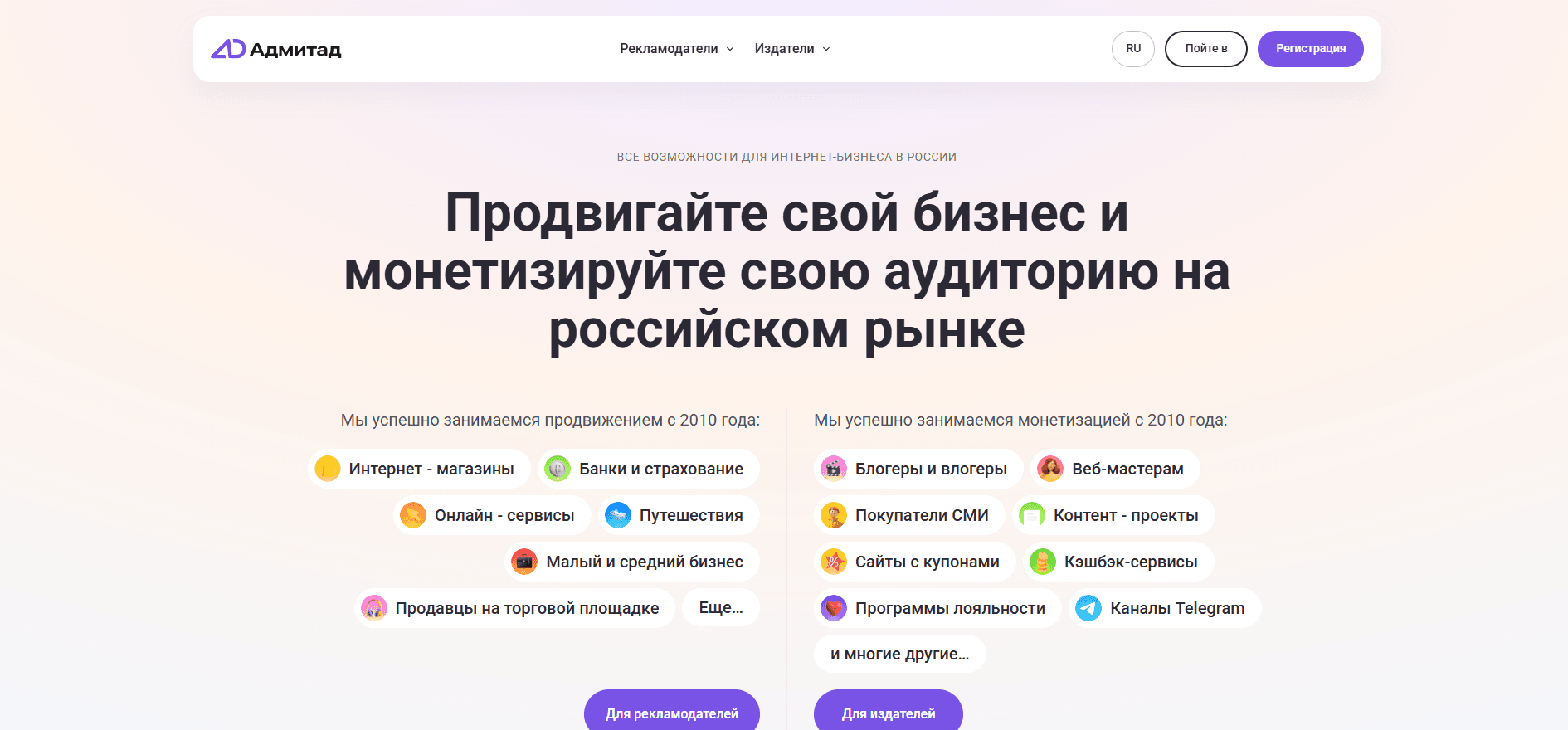Click the camera icon beside Блогеры и влогеры
1568x730 pixels.
pyautogui.click(x=834, y=469)
